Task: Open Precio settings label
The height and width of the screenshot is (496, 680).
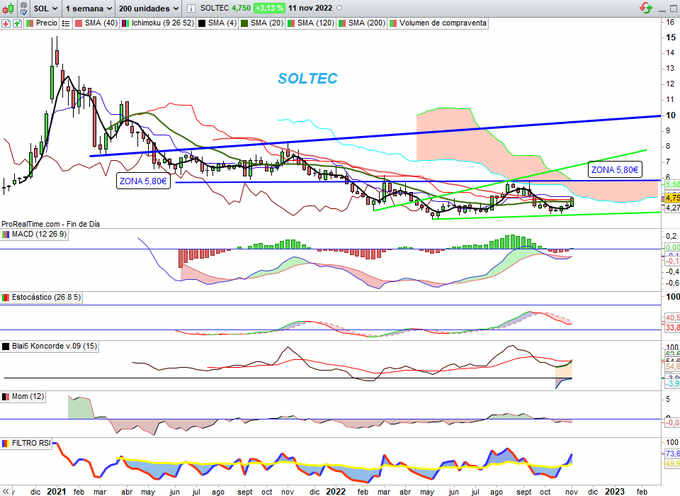Action: coord(46,23)
